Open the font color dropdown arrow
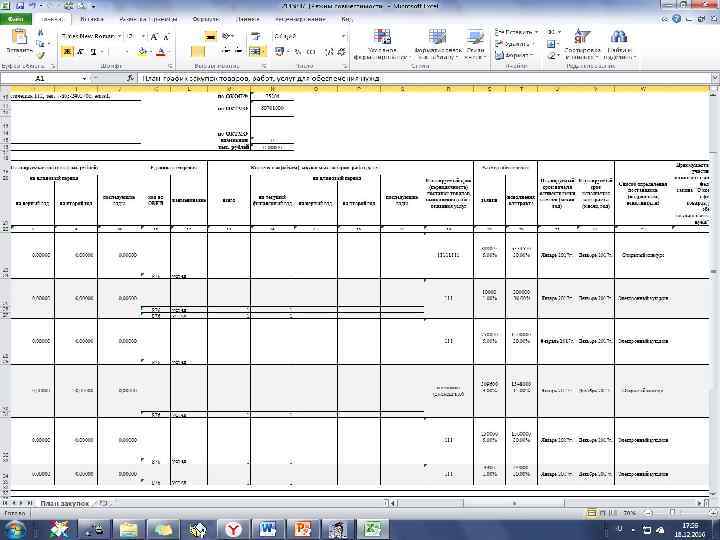Screen dimensions: 720x540 tap(168, 52)
